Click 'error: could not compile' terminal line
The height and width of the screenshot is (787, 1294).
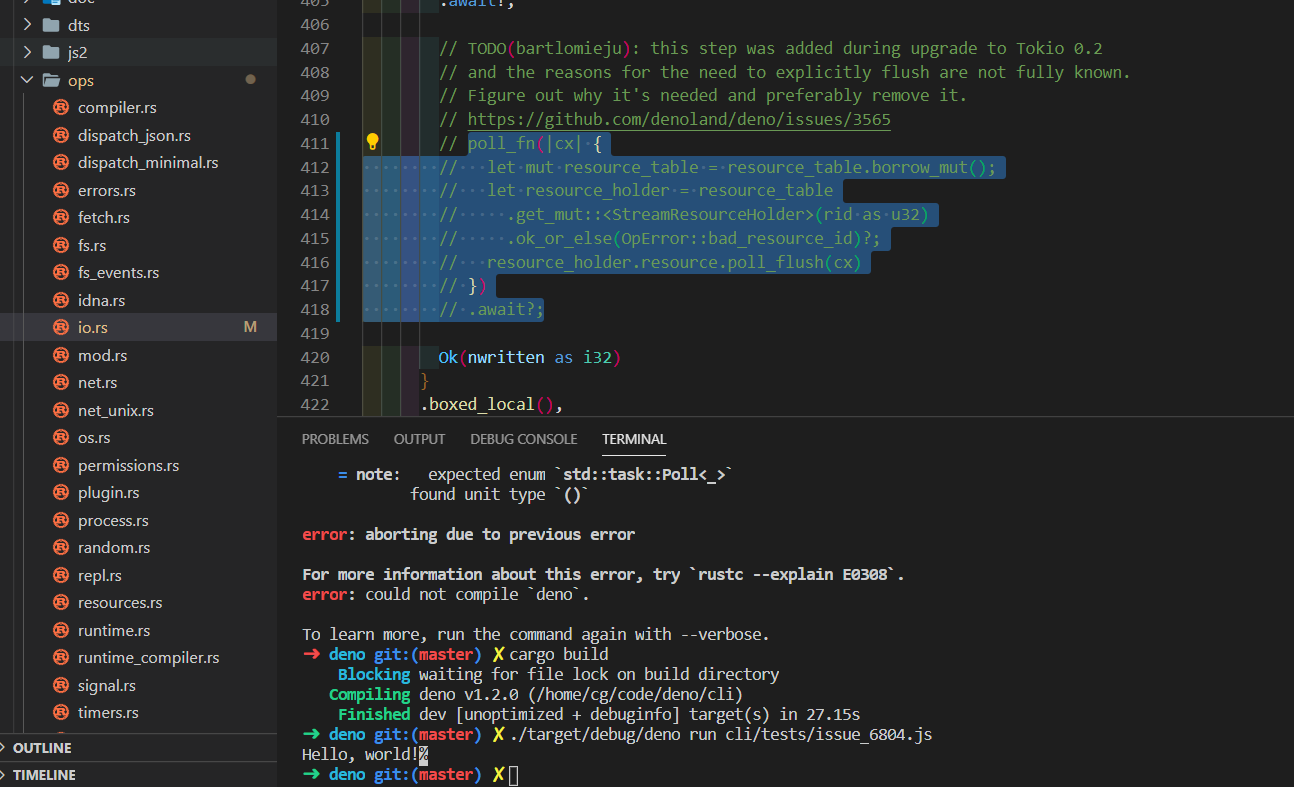[x=446, y=595]
